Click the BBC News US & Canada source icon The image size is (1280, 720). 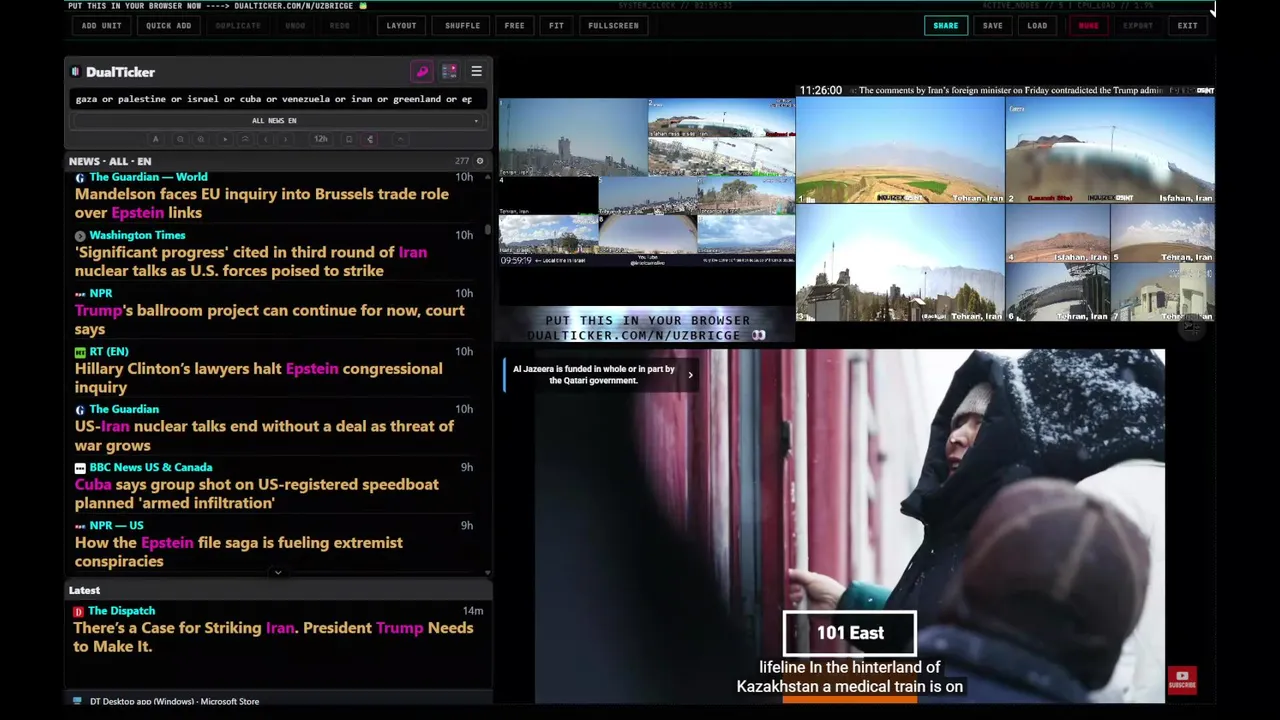tap(80, 468)
